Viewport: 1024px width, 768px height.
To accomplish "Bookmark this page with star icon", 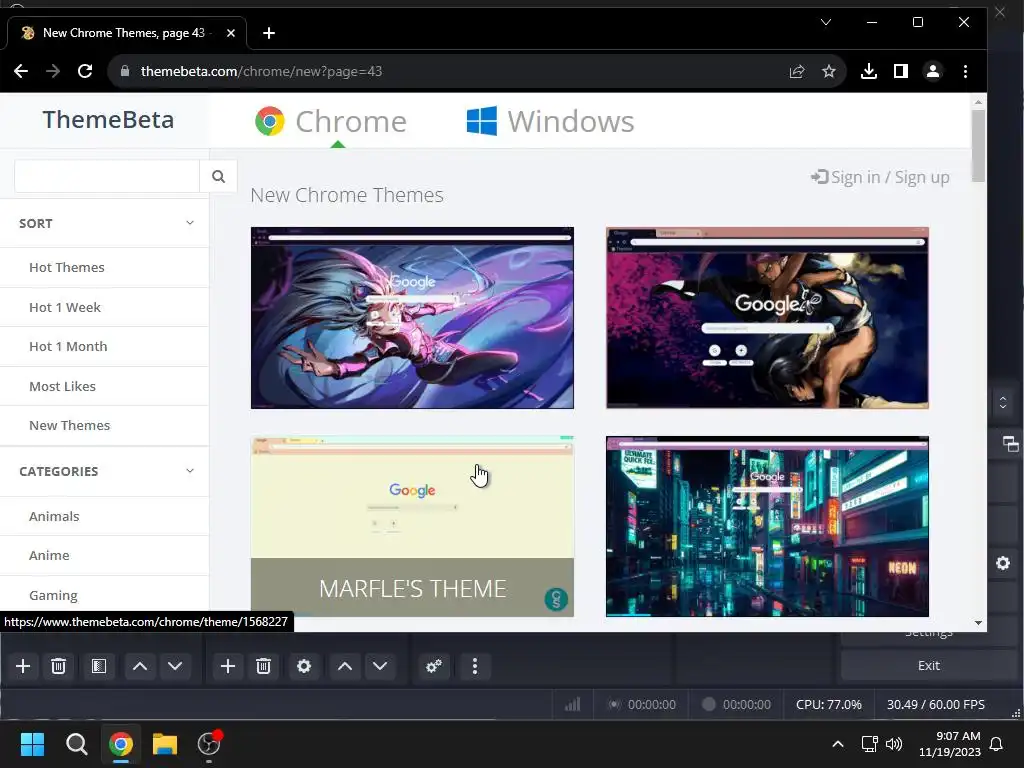I will pyautogui.click(x=829, y=71).
